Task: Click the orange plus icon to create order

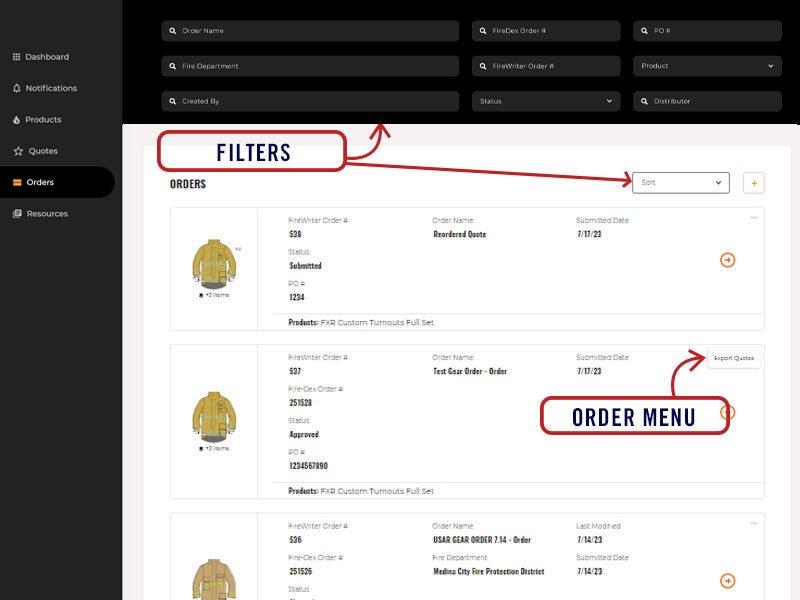Action: click(754, 182)
